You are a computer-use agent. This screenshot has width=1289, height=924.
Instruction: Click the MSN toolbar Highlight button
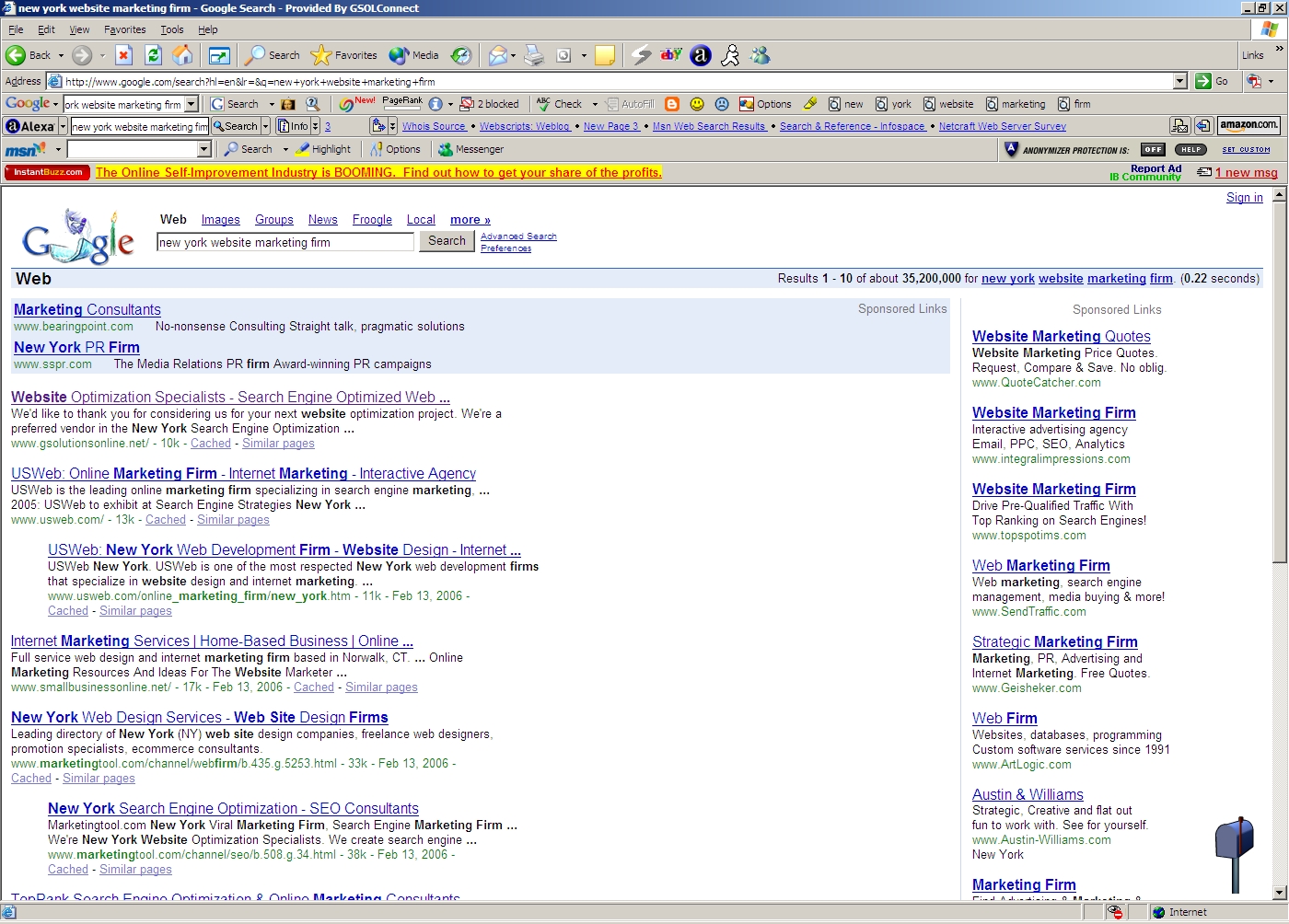pos(323,149)
